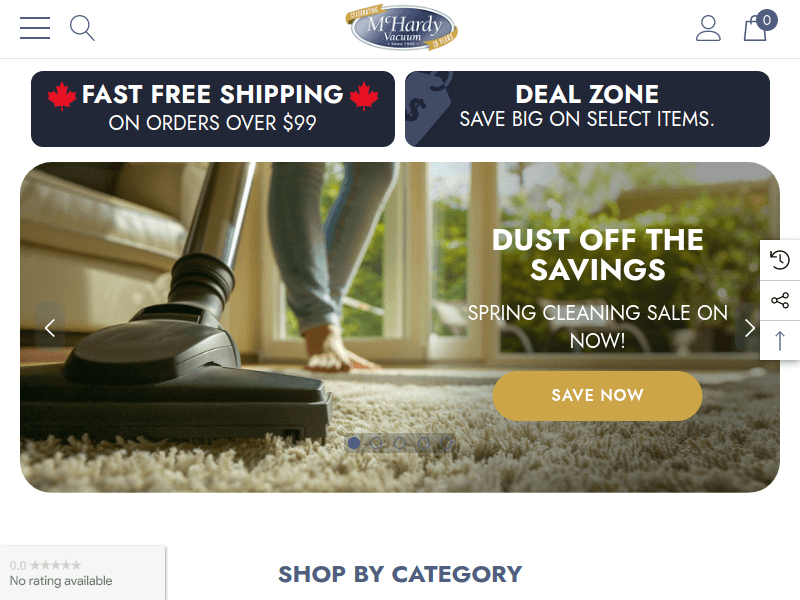Select the fourth carousel slide dot
This screenshot has width=800, height=600.
pyautogui.click(x=423, y=443)
